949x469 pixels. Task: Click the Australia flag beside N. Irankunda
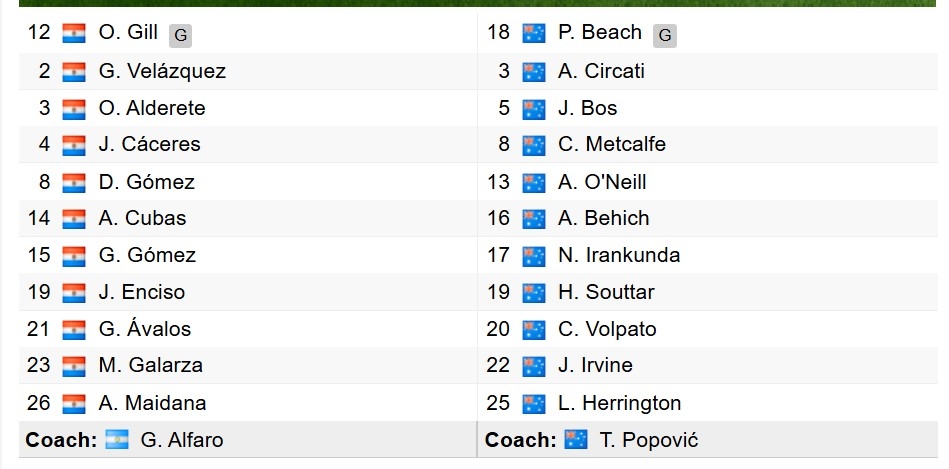click(534, 256)
